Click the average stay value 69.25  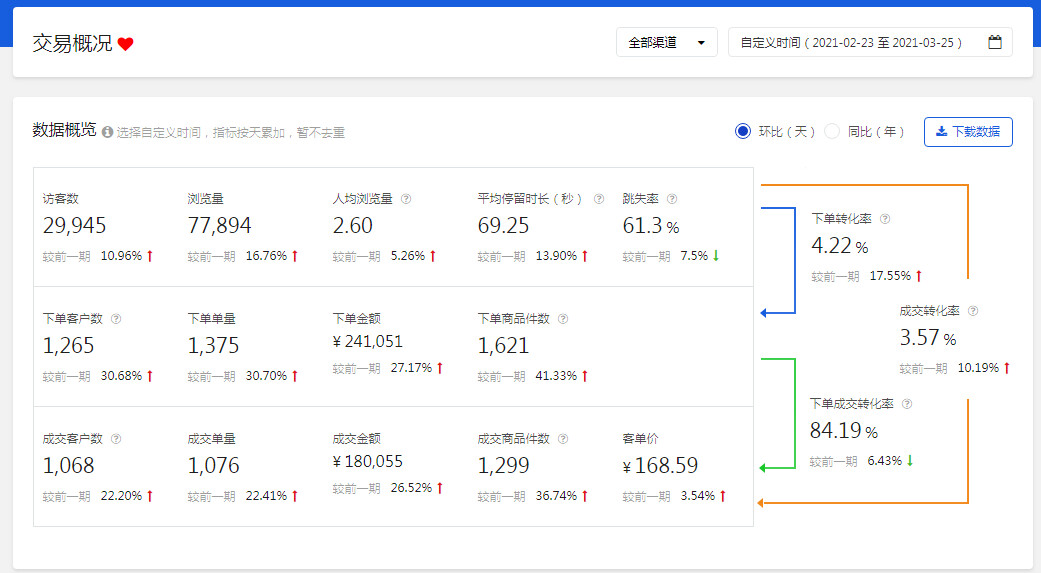tap(503, 226)
